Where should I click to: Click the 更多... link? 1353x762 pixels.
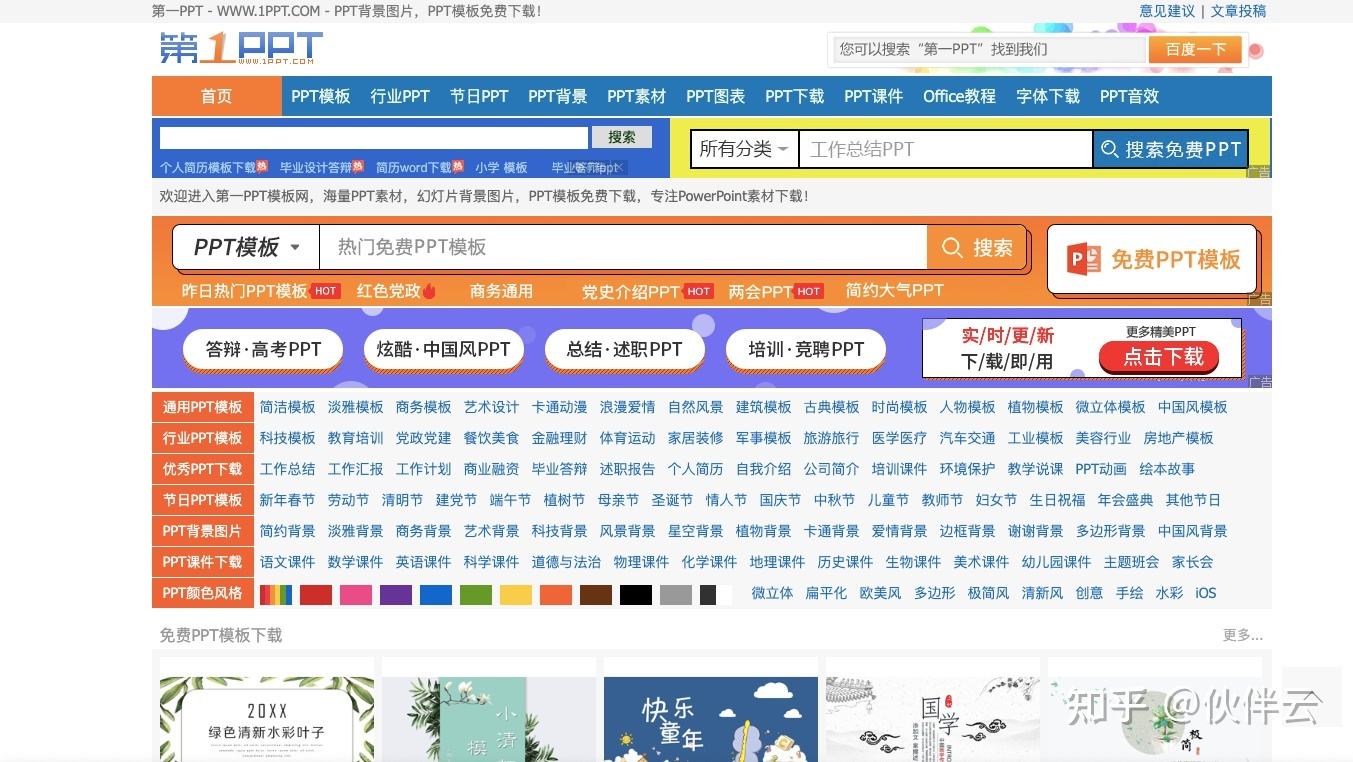(x=1243, y=635)
